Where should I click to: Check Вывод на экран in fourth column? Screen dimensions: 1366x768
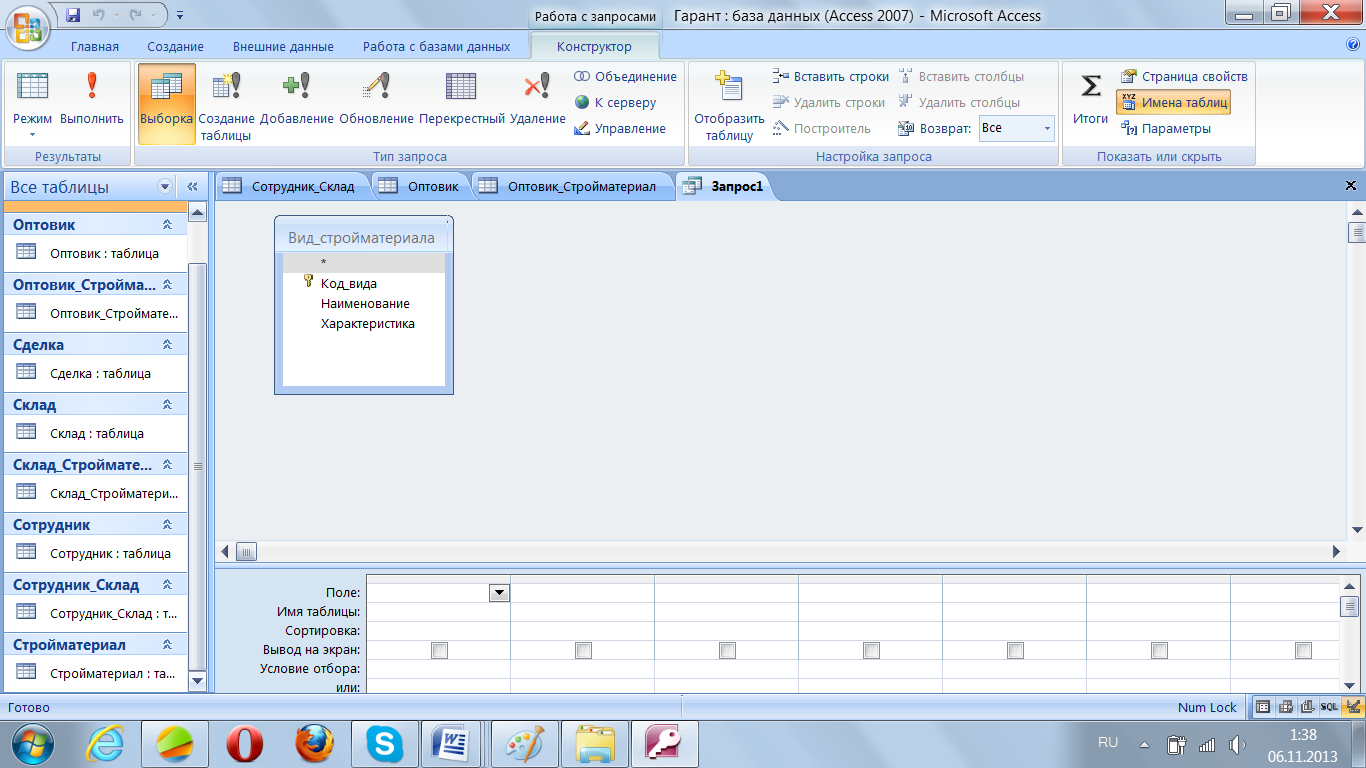[x=871, y=651]
